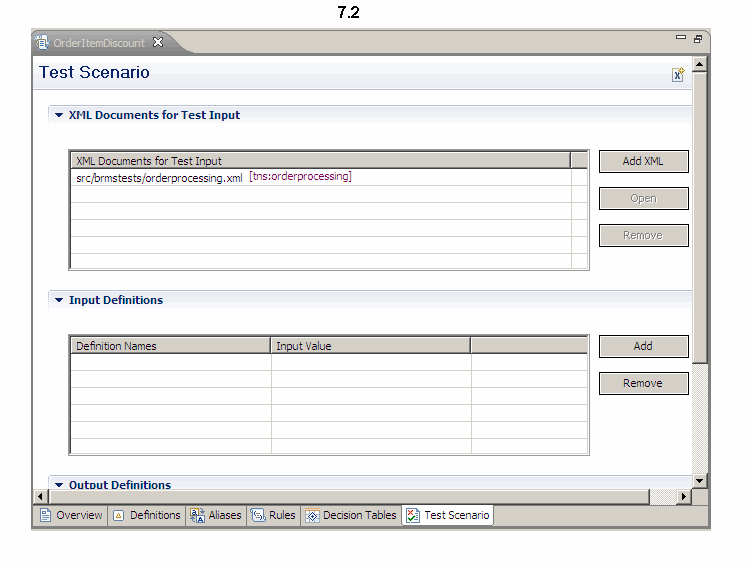The width and height of the screenshot is (753, 566).
Task: Click the new test scenario icon in header
Action: [677, 74]
